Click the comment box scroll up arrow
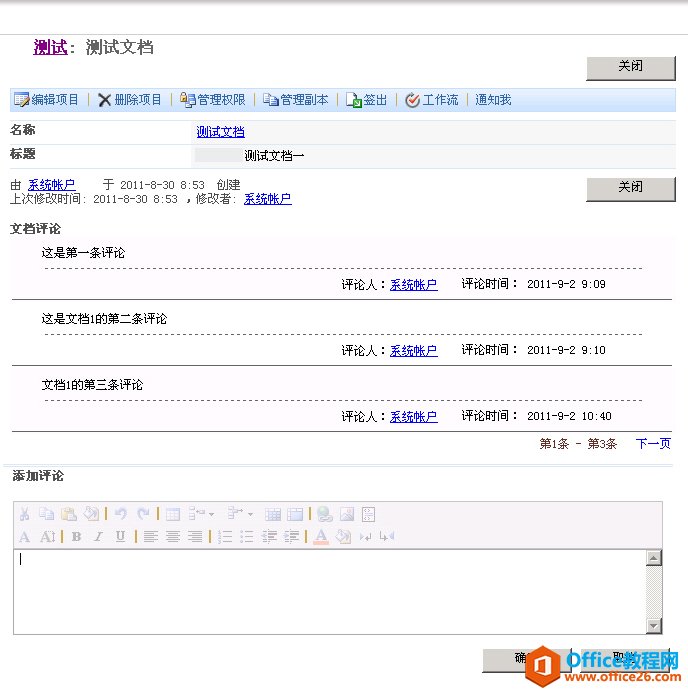 coord(654,558)
